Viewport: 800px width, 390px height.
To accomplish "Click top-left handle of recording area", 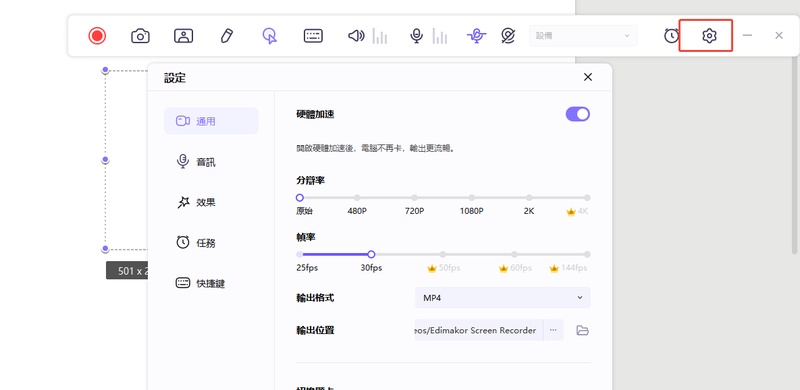I will [x=105, y=69].
